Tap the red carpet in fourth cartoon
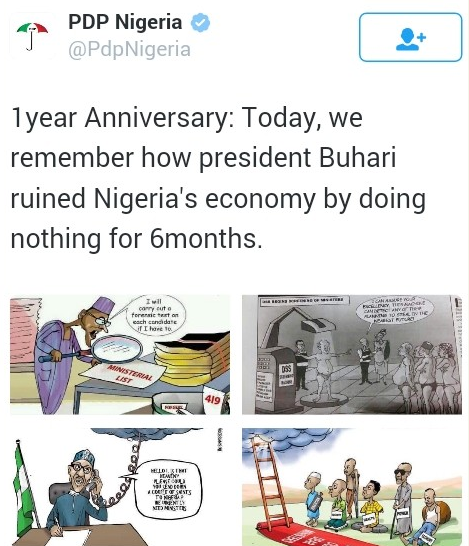Image resolution: width=469 pixels, height=546 pixels. click(x=313, y=533)
